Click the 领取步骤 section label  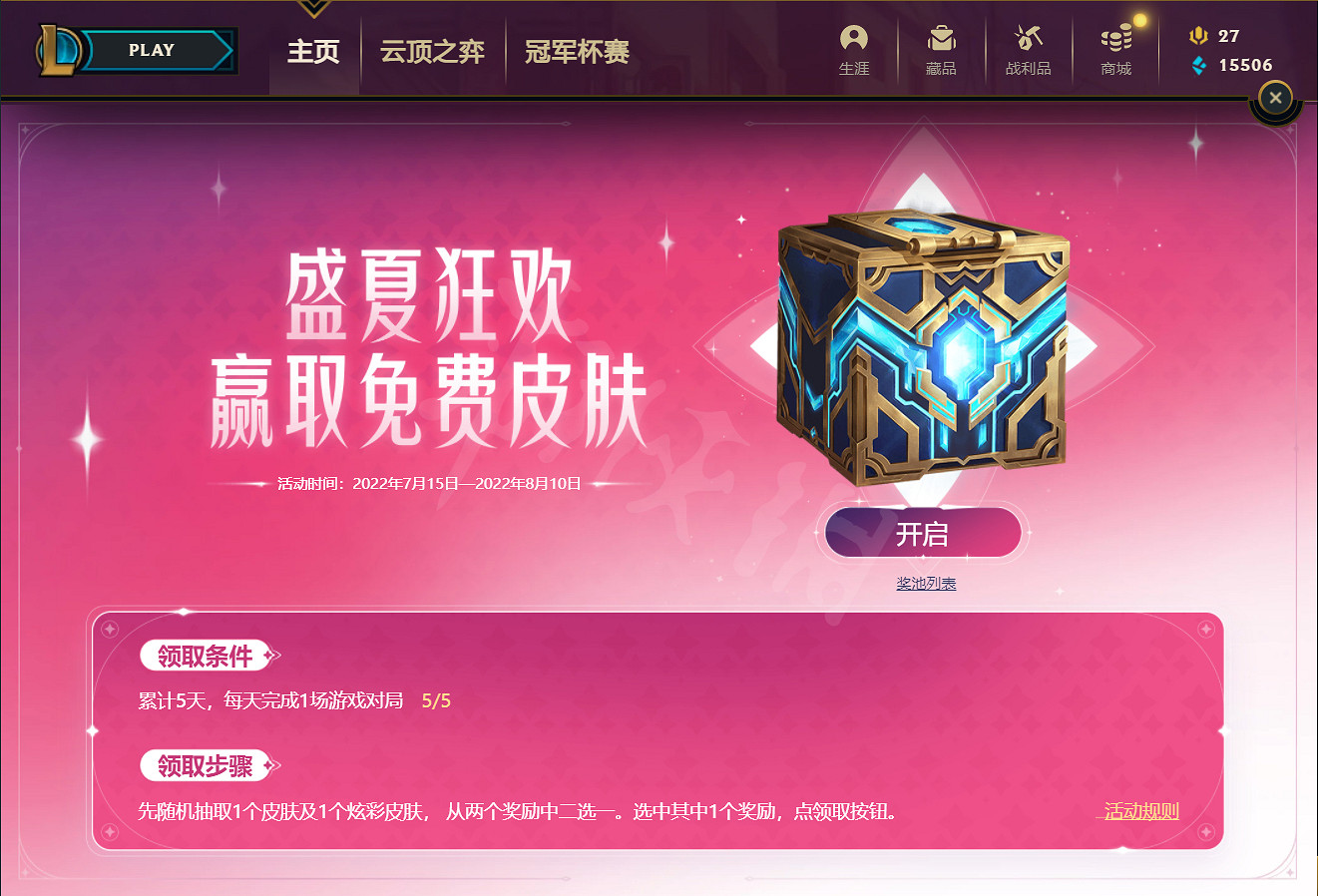click(x=206, y=765)
